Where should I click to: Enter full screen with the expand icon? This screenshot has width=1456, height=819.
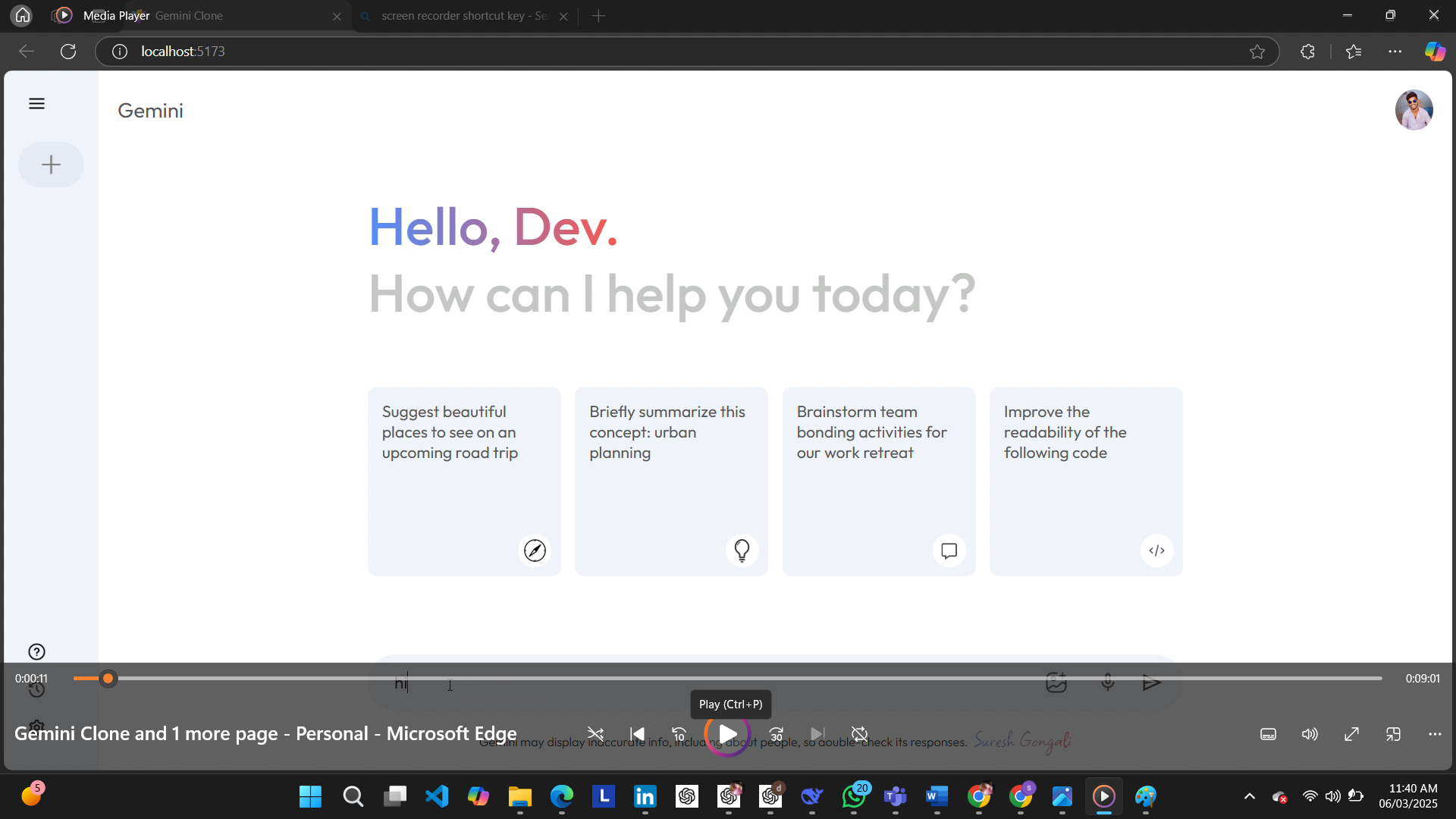coord(1351,734)
